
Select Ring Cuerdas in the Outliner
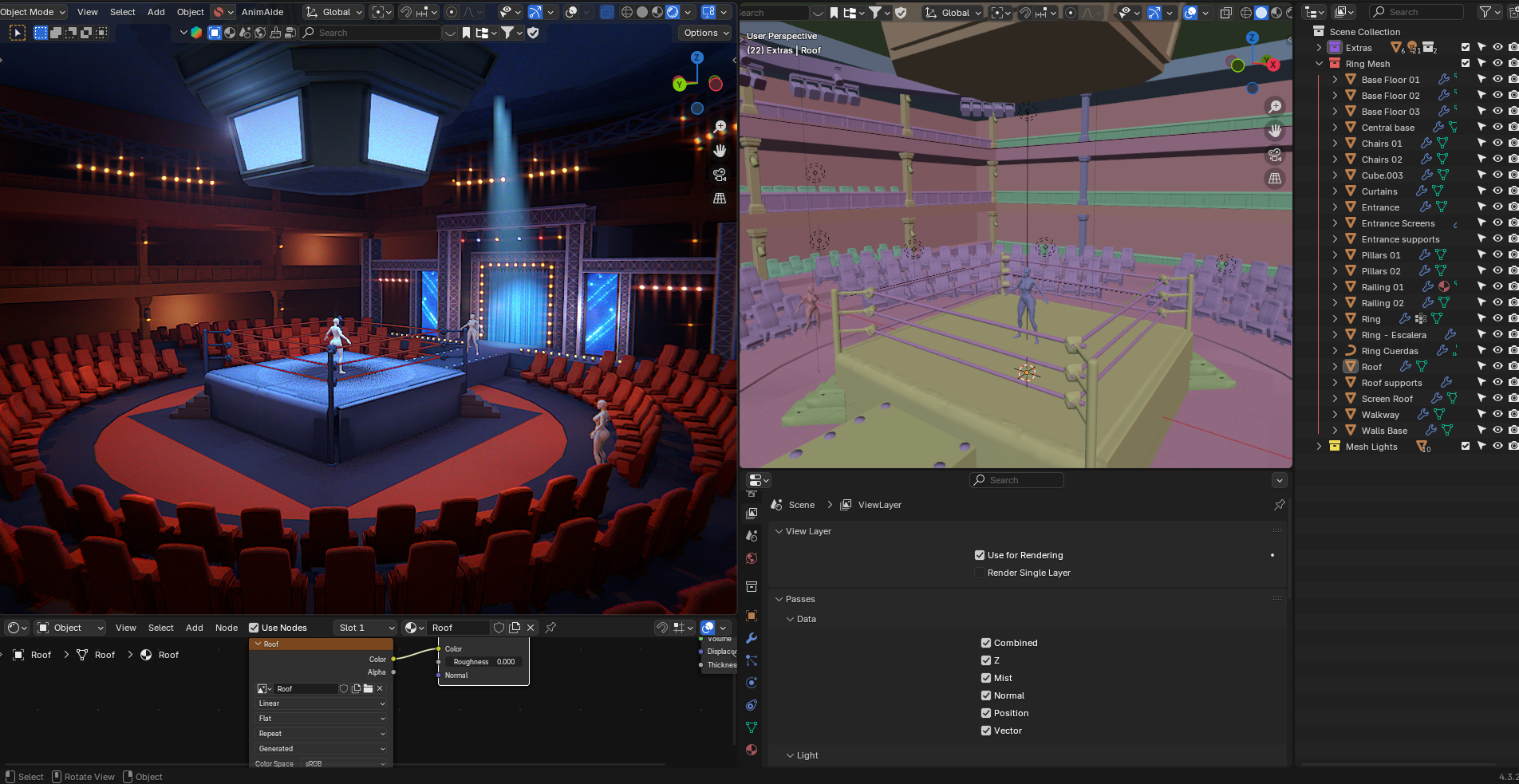(1390, 351)
